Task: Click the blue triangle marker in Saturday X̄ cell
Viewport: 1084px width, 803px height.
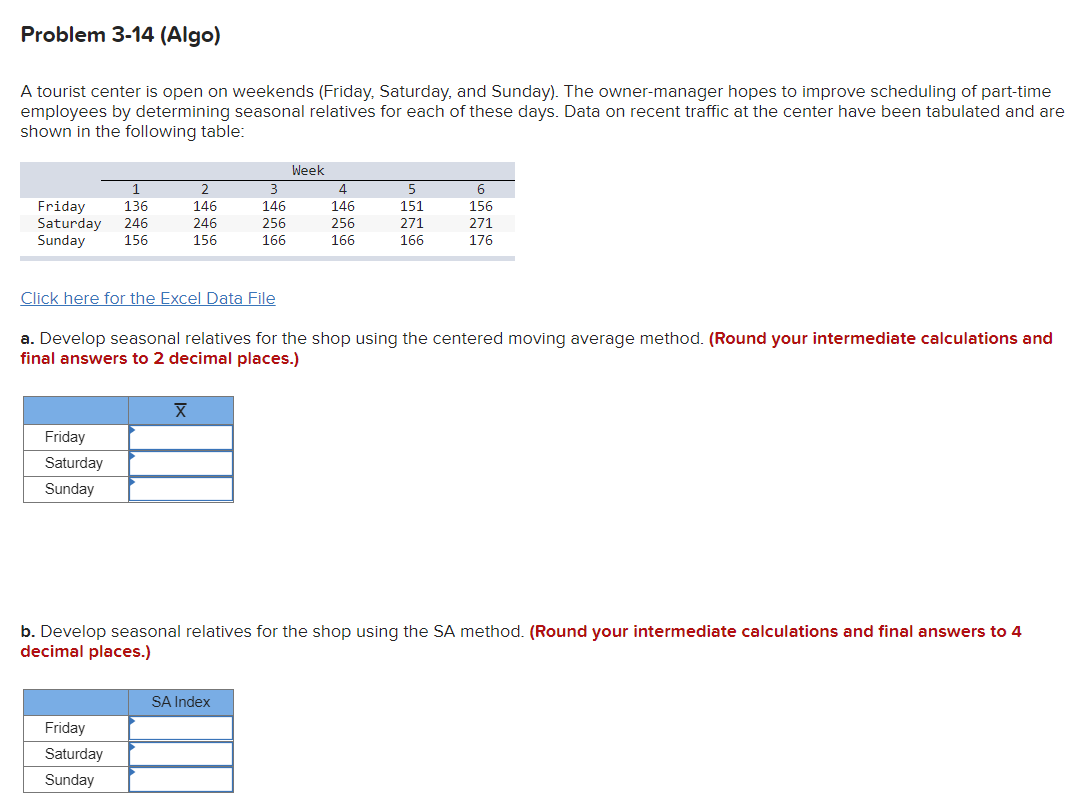Action: 131,456
